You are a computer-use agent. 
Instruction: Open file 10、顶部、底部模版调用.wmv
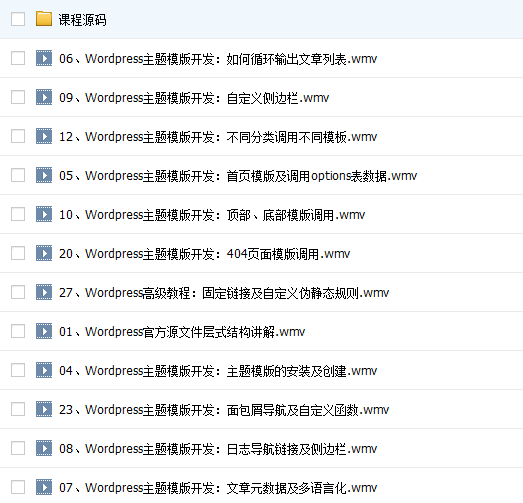pos(212,215)
